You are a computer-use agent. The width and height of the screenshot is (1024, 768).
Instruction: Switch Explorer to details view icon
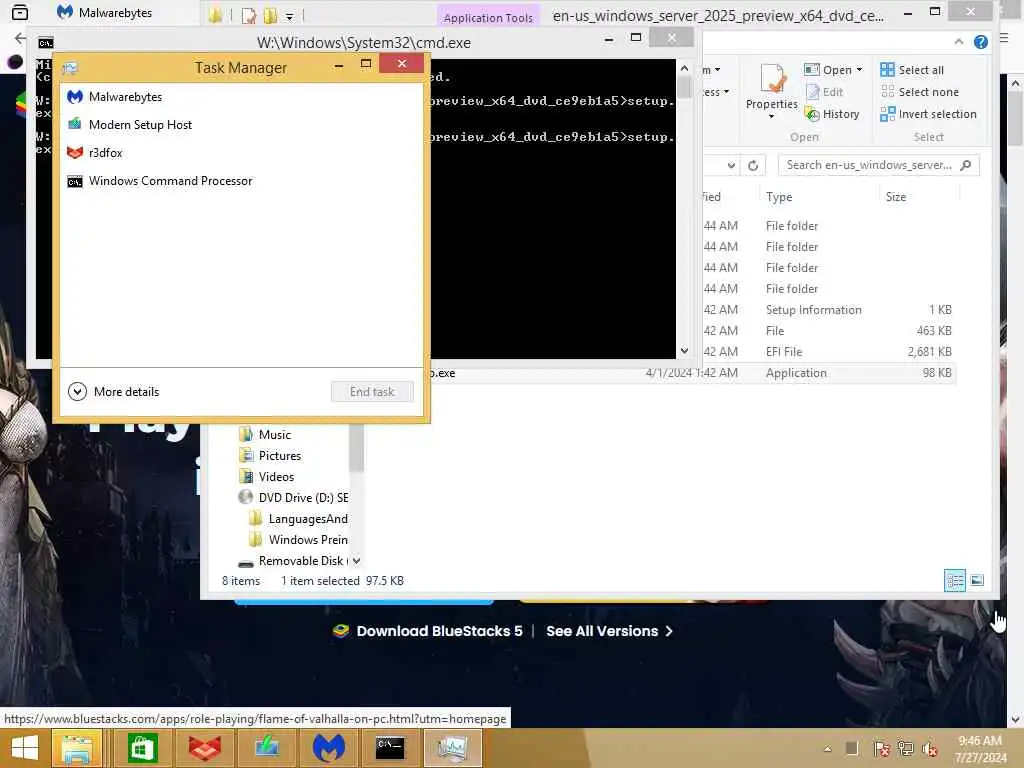point(955,580)
